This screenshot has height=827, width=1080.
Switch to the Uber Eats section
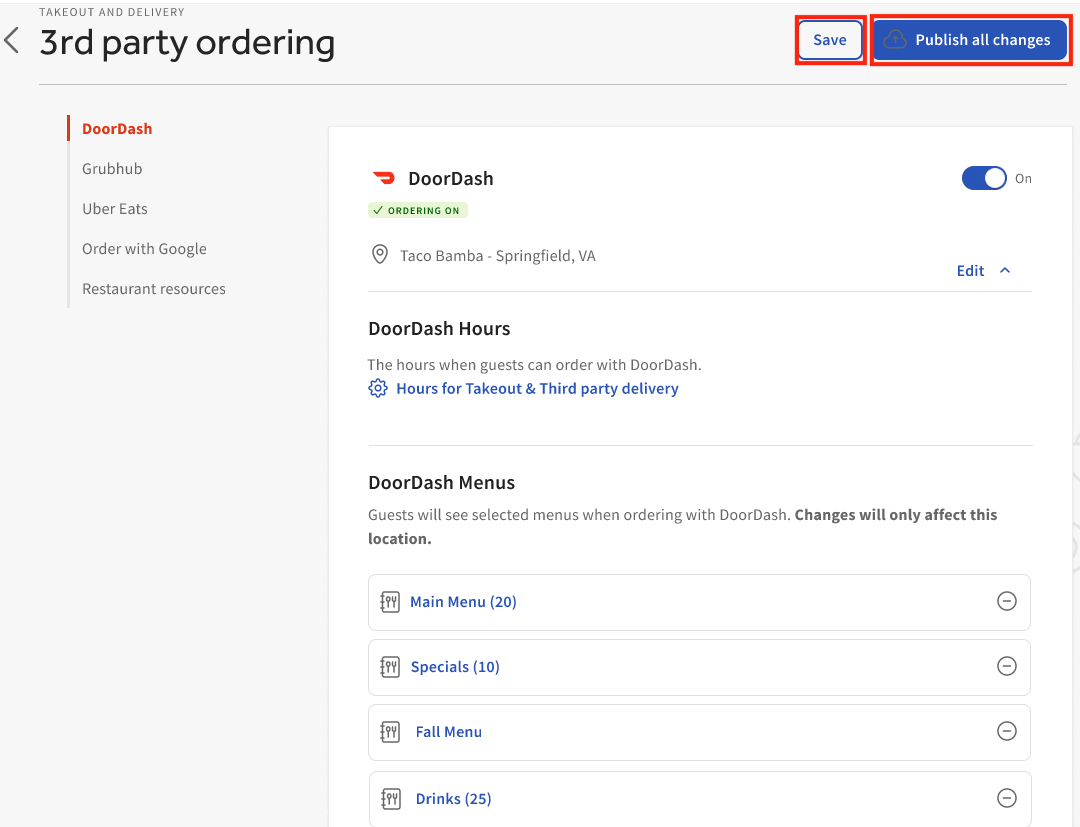point(114,208)
